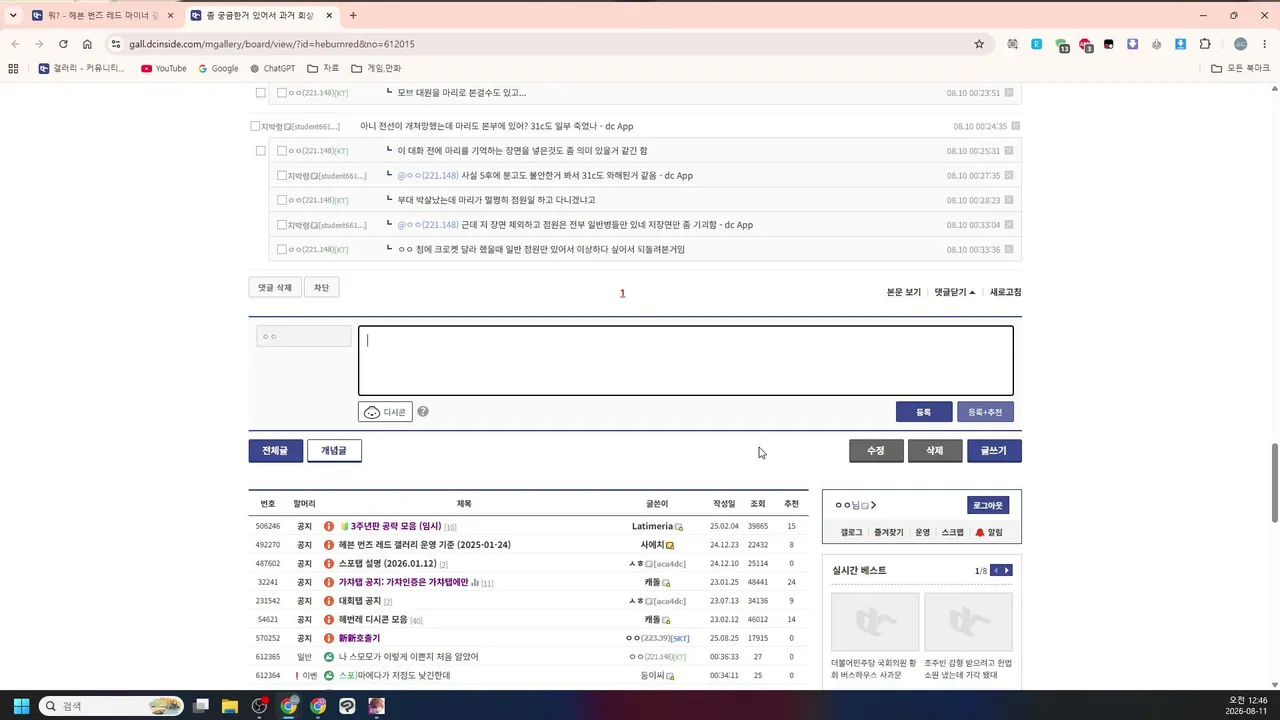Open the Extensions puzzle menu
The image size is (1280, 720).
pyautogui.click(x=1205, y=44)
